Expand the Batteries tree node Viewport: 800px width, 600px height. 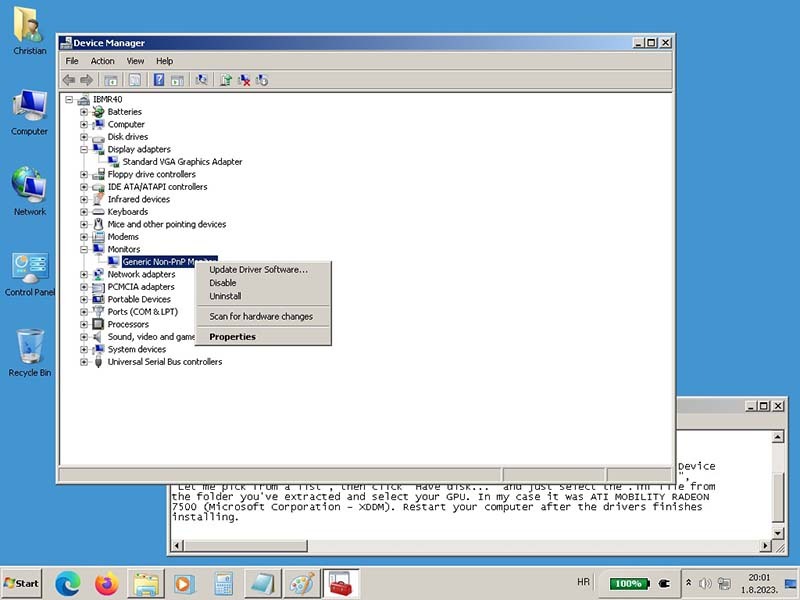tap(84, 112)
